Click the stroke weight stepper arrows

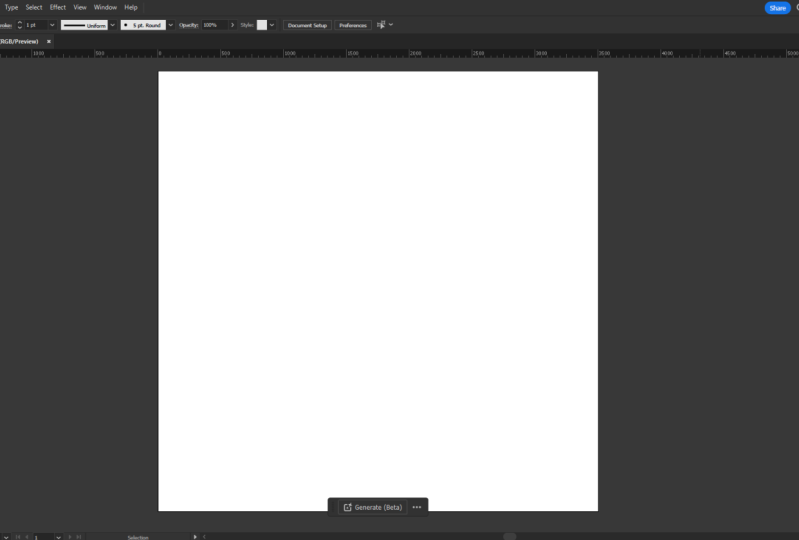[19, 25]
